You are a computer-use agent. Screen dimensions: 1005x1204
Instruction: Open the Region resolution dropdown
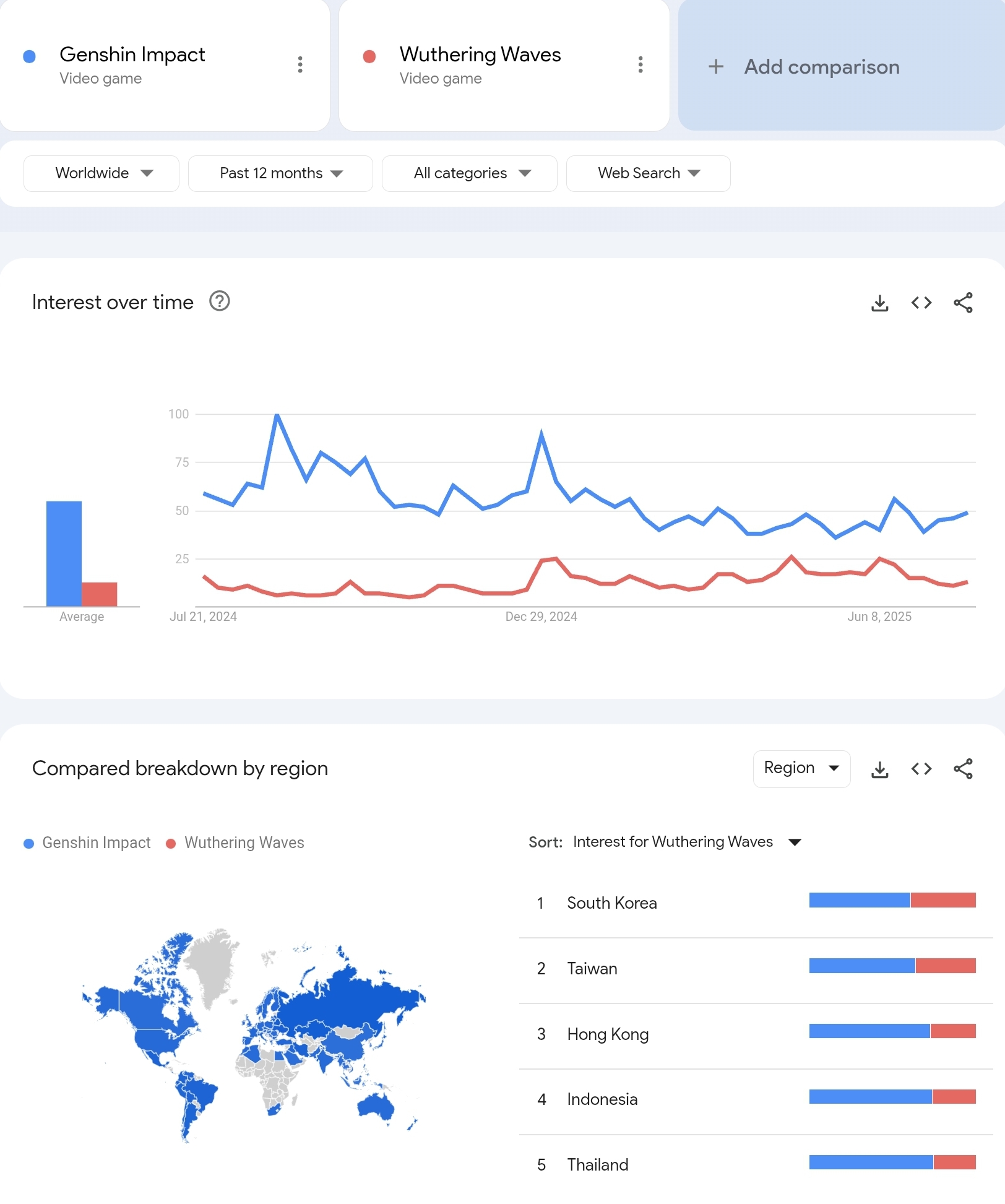point(801,769)
